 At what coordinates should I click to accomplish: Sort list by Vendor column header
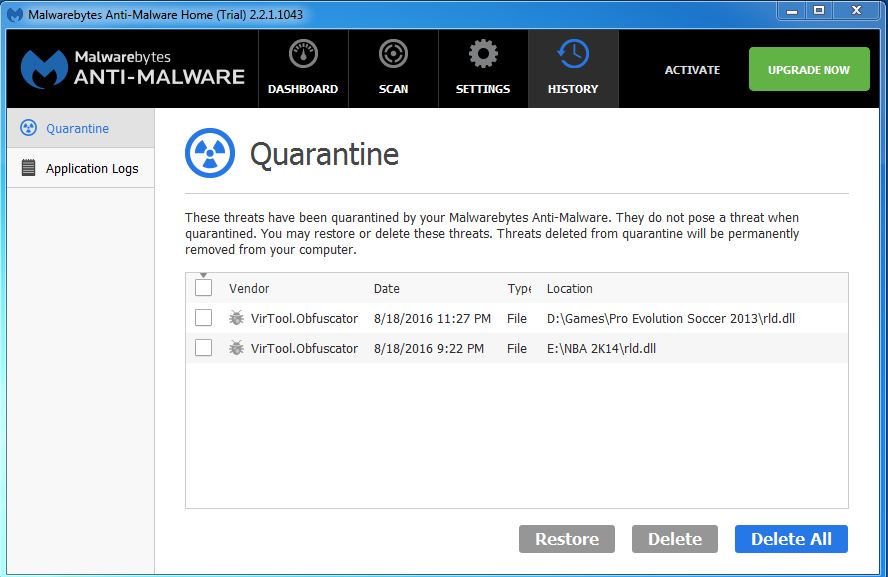tap(249, 288)
